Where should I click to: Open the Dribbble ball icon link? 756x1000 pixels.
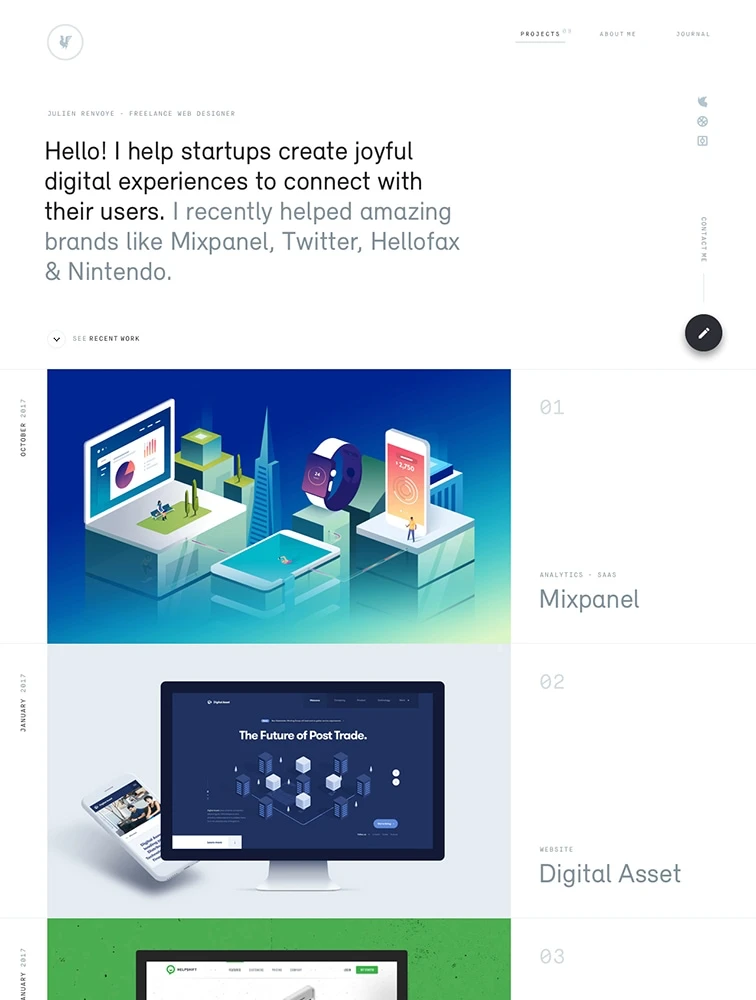coord(702,121)
